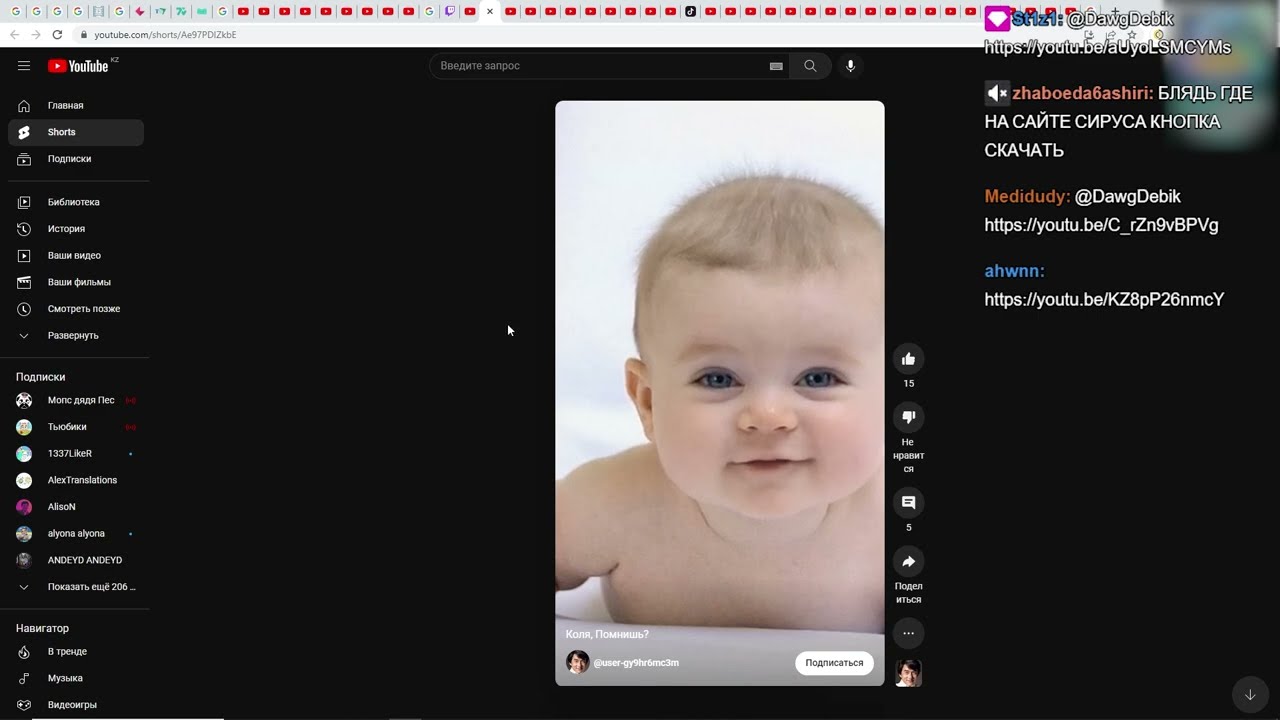Switch to the Twitch browser tab
Image resolution: width=1280 pixels, height=720 pixels.
pyautogui.click(x=449, y=12)
